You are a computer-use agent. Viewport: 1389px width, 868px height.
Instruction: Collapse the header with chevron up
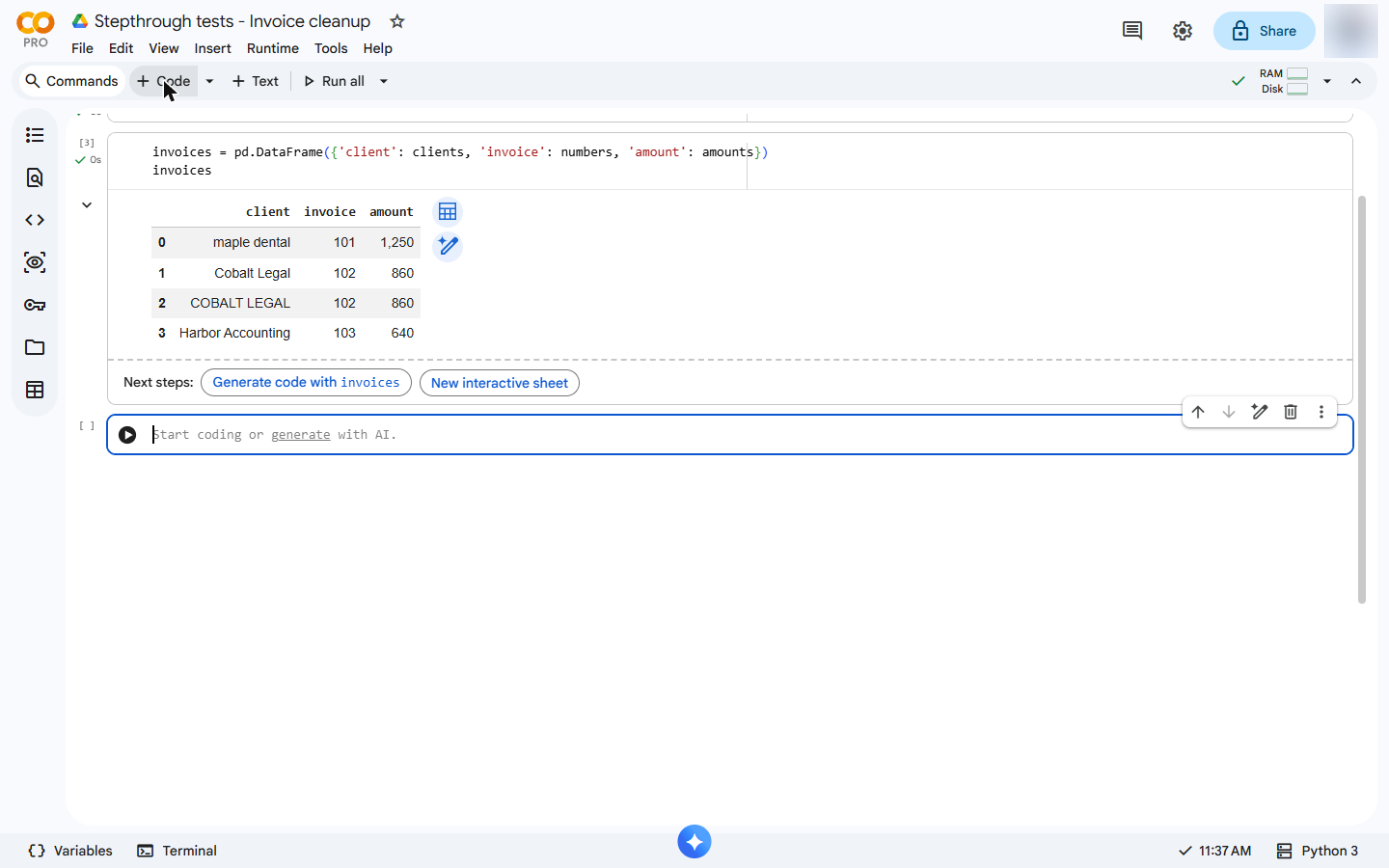[x=1356, y=81]
